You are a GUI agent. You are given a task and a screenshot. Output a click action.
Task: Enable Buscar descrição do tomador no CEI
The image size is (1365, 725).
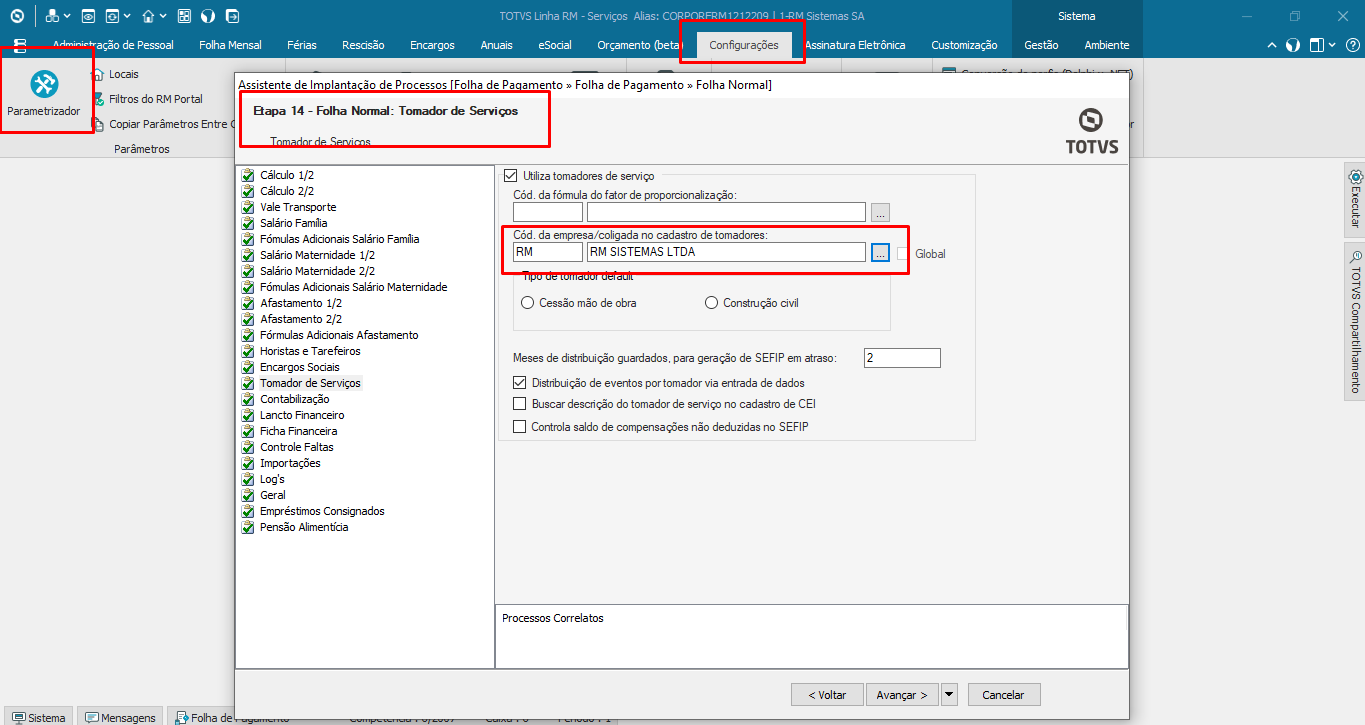click(x=519, y=404)
